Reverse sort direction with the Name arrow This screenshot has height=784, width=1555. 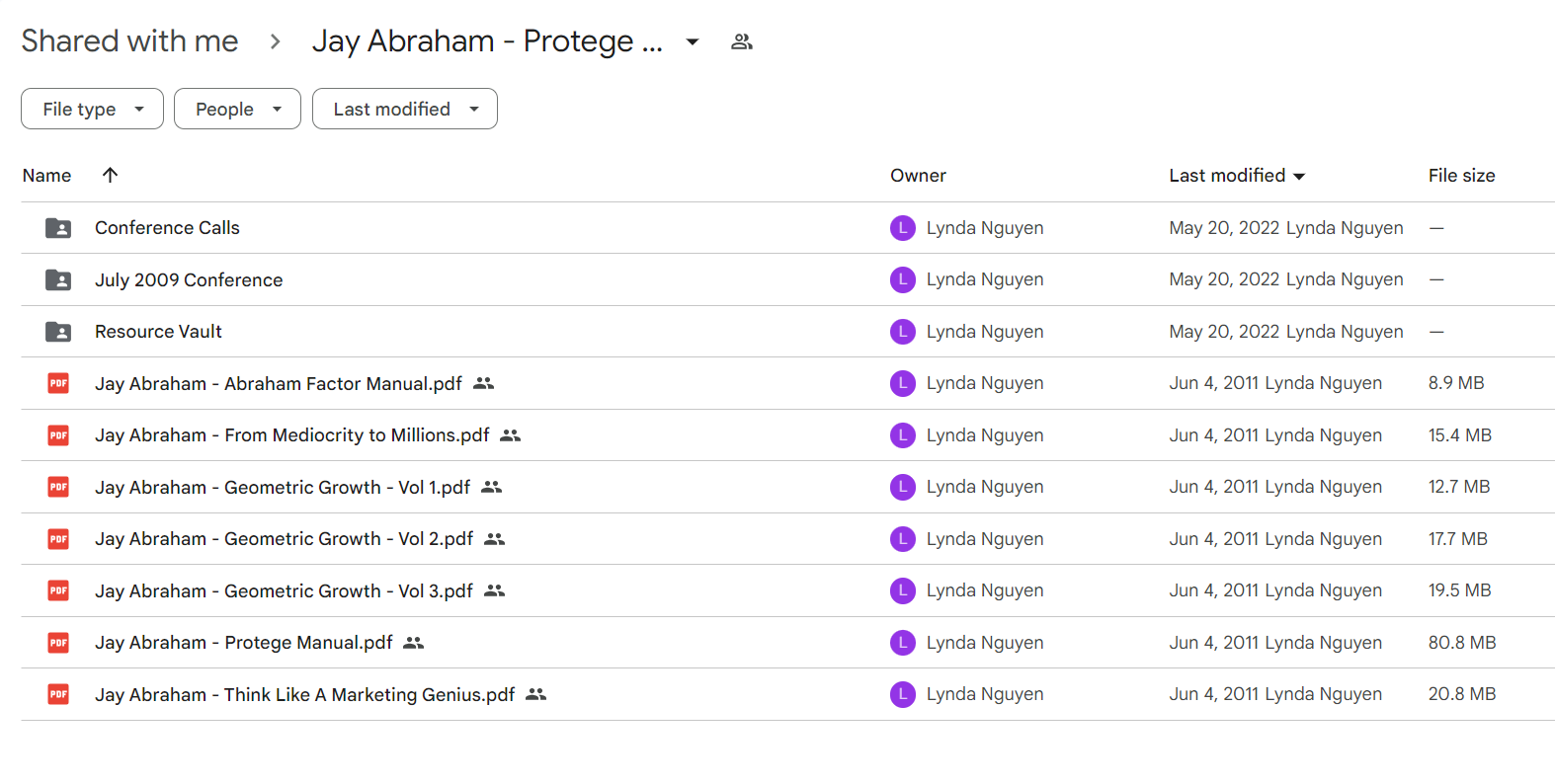[x=110, y=175]
